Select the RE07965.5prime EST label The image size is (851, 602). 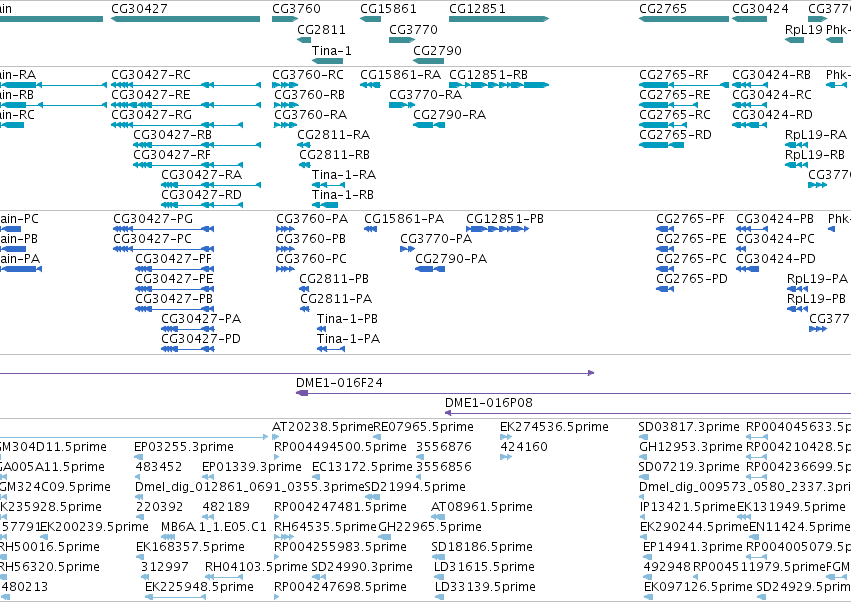coord(423,427)
